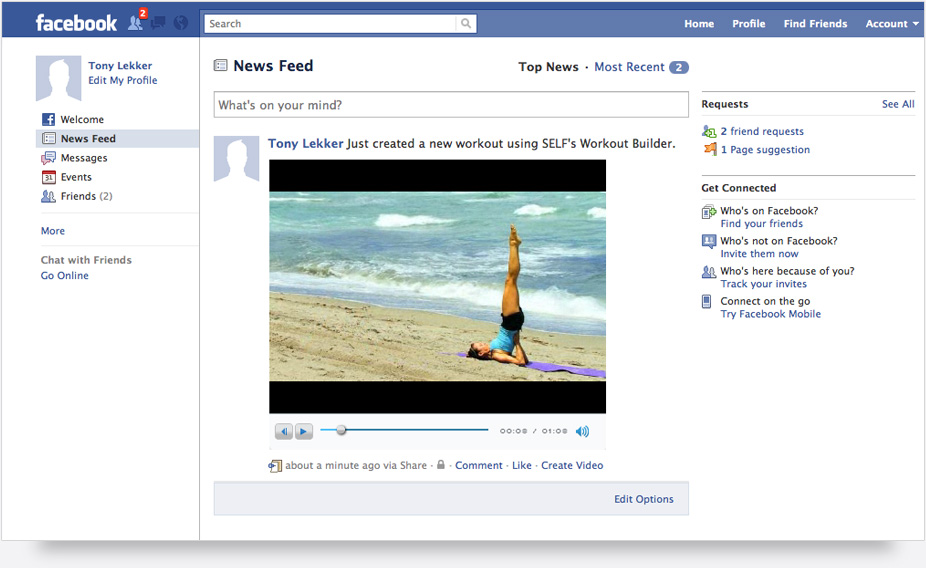Click the Events calendar icon in sidebar
This screenshot has width=926, height=568.
(x=48, y=177)
